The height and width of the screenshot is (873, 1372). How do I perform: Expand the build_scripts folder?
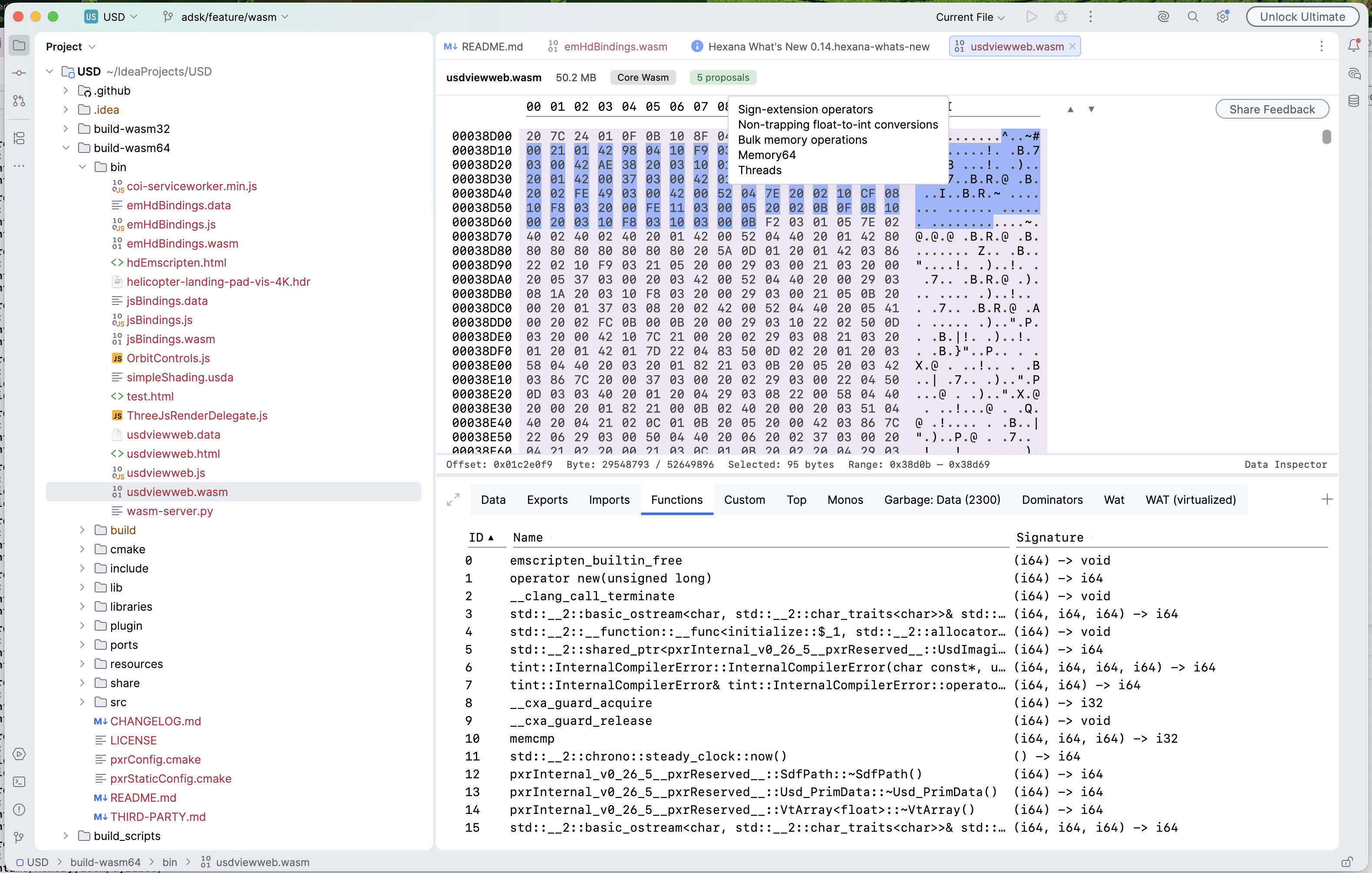pyautogui.click(x=66, y=836)
